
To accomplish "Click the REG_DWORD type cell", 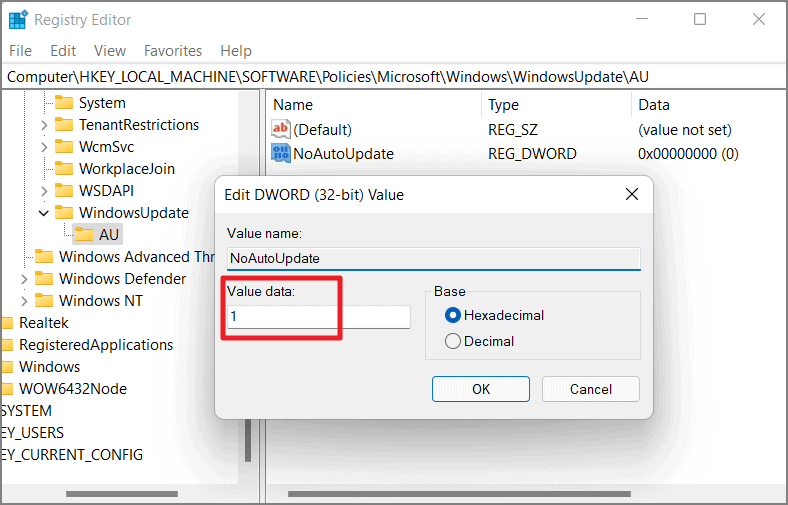I will tap(532, 154).
